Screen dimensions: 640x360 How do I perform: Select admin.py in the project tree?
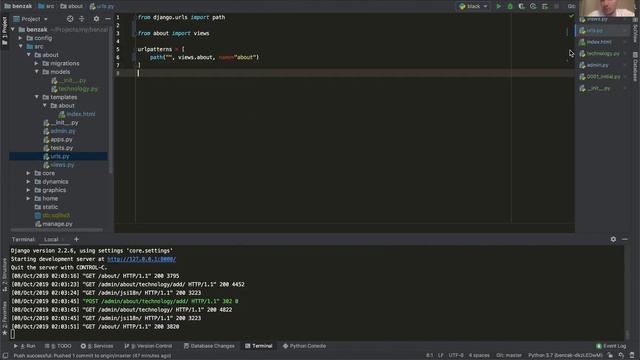pos(59,131)
